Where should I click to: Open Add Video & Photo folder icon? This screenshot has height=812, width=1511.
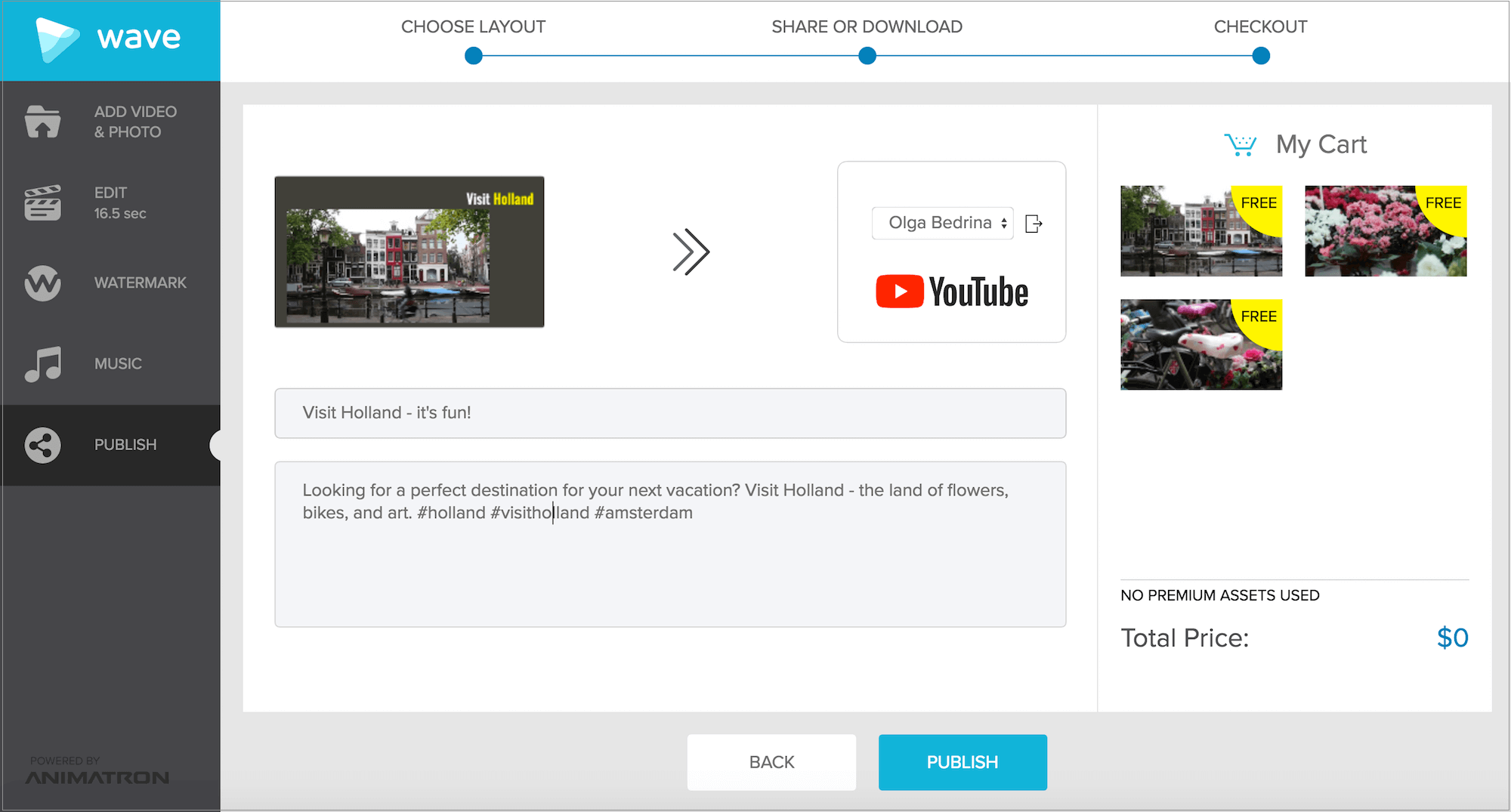click(42, 122)
